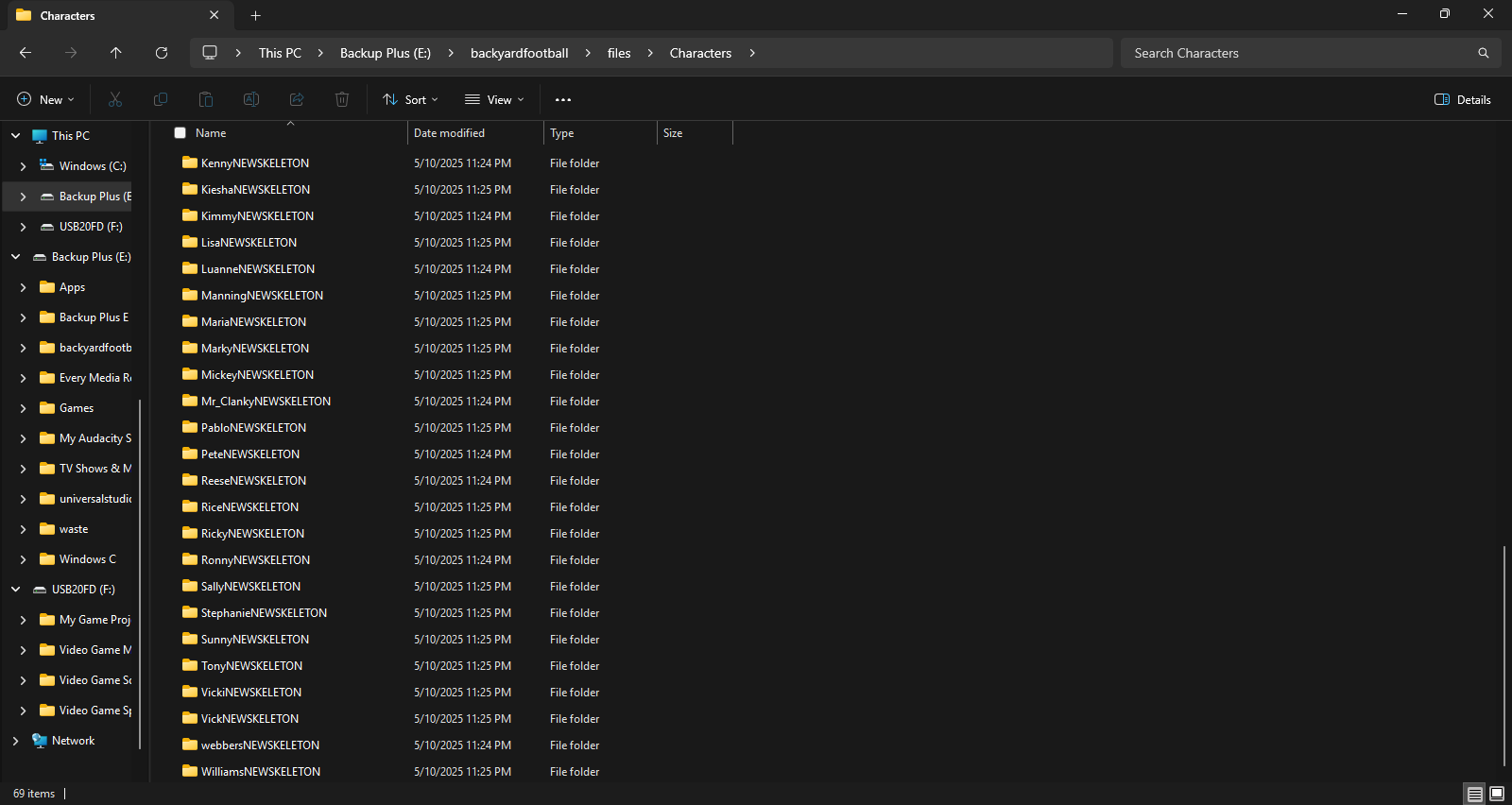Click backyardfootball in the breadcrumb

pos(520,53)
